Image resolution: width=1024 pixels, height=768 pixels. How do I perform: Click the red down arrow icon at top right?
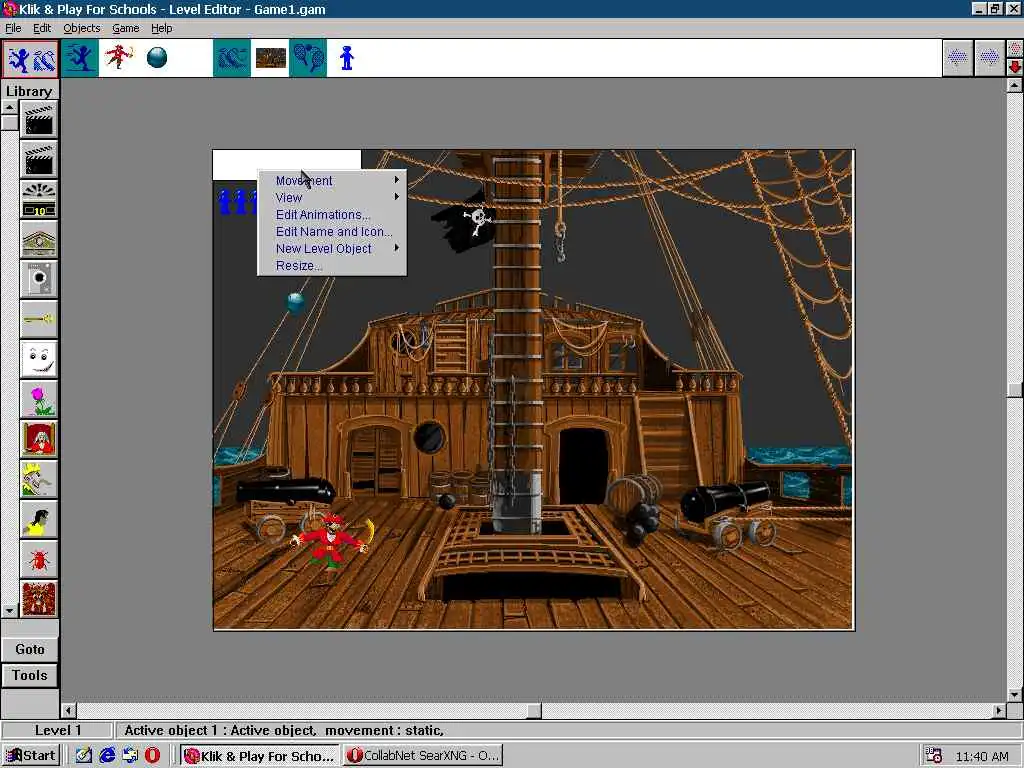(x=1014, y=67)
